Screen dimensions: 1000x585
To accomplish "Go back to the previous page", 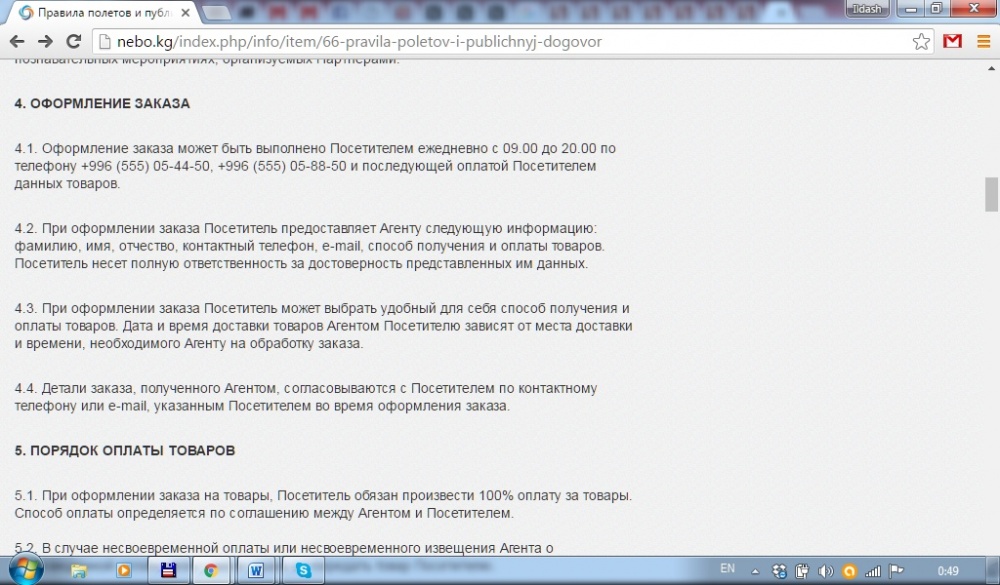I will click(17, 41).
